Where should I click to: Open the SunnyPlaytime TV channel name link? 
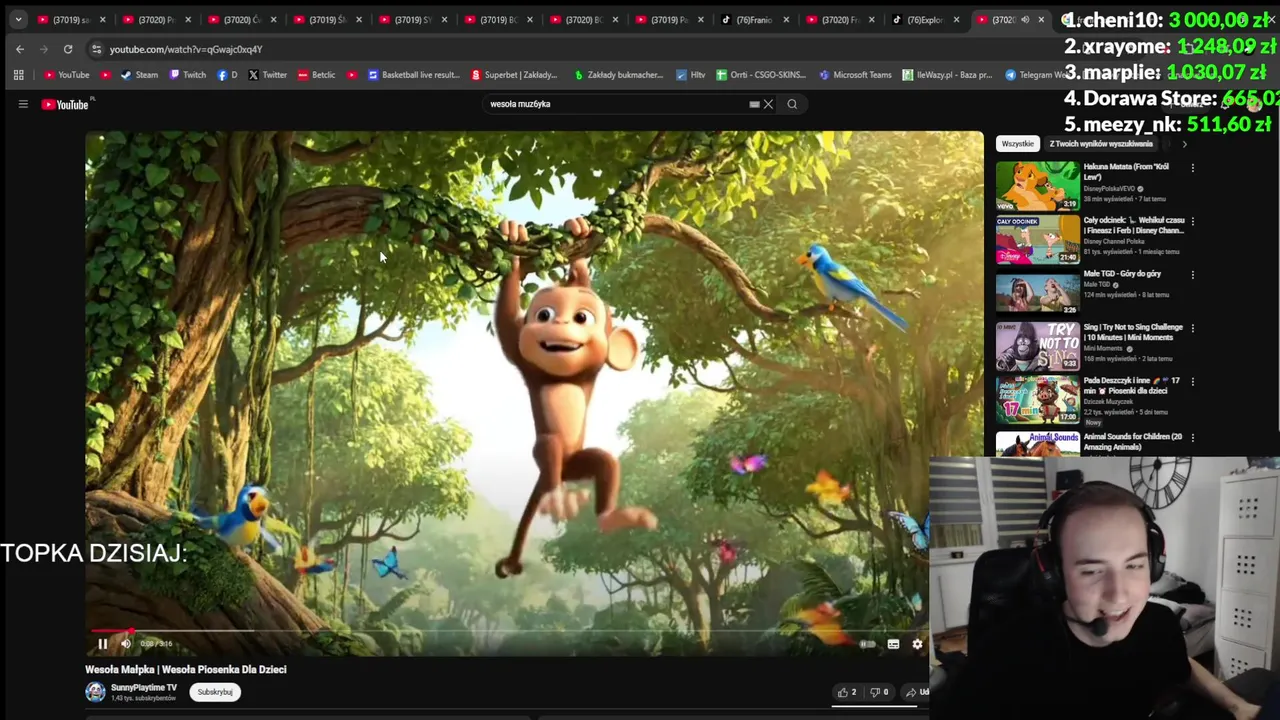click(144, 688)
